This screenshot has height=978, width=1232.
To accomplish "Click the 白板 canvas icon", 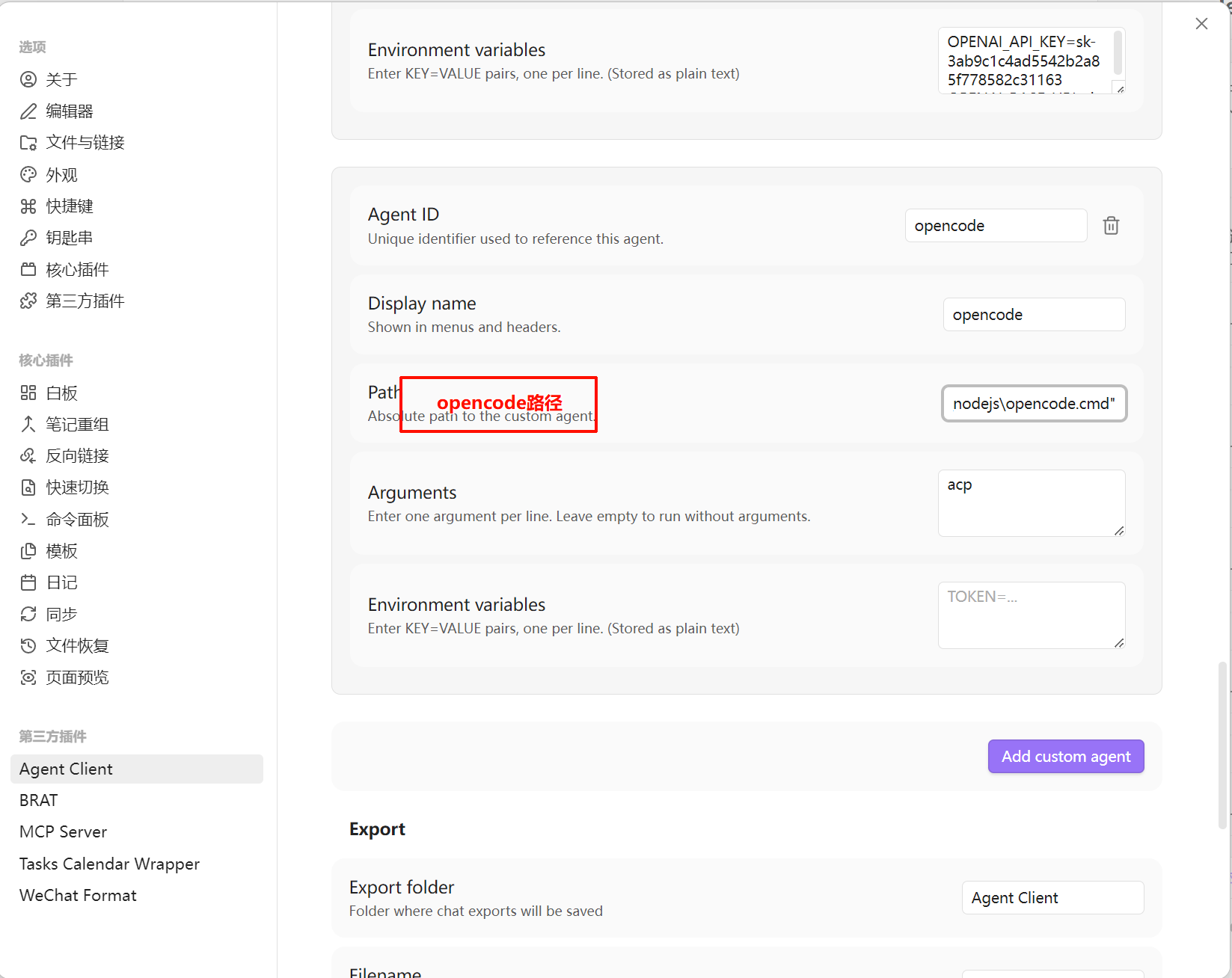I will (x=28, y=393).
